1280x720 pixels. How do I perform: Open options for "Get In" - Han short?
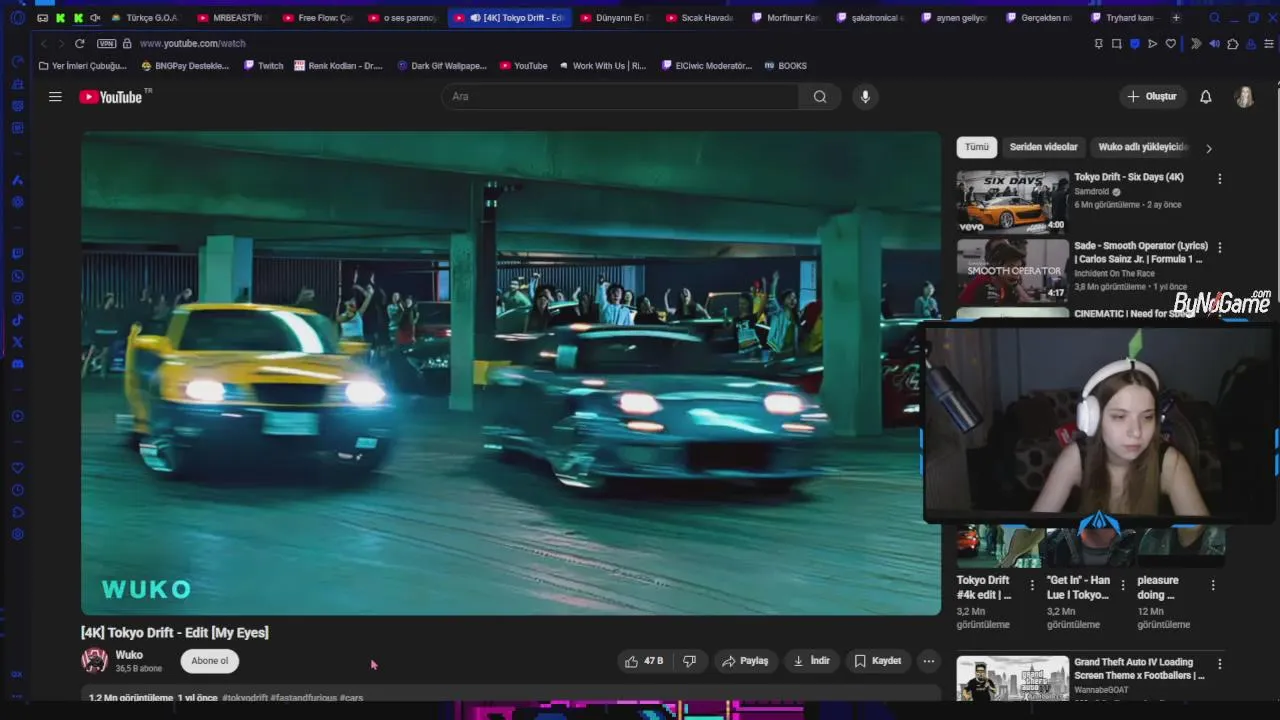[x=1122, y=585]
